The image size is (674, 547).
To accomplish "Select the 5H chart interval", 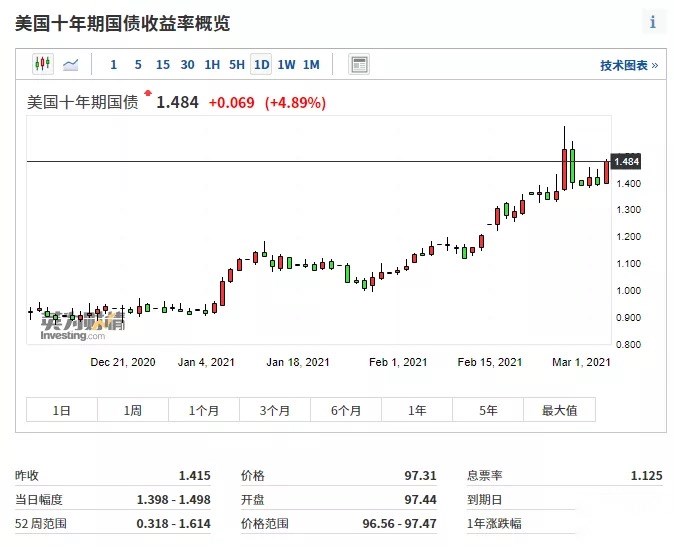I will 237,65.
